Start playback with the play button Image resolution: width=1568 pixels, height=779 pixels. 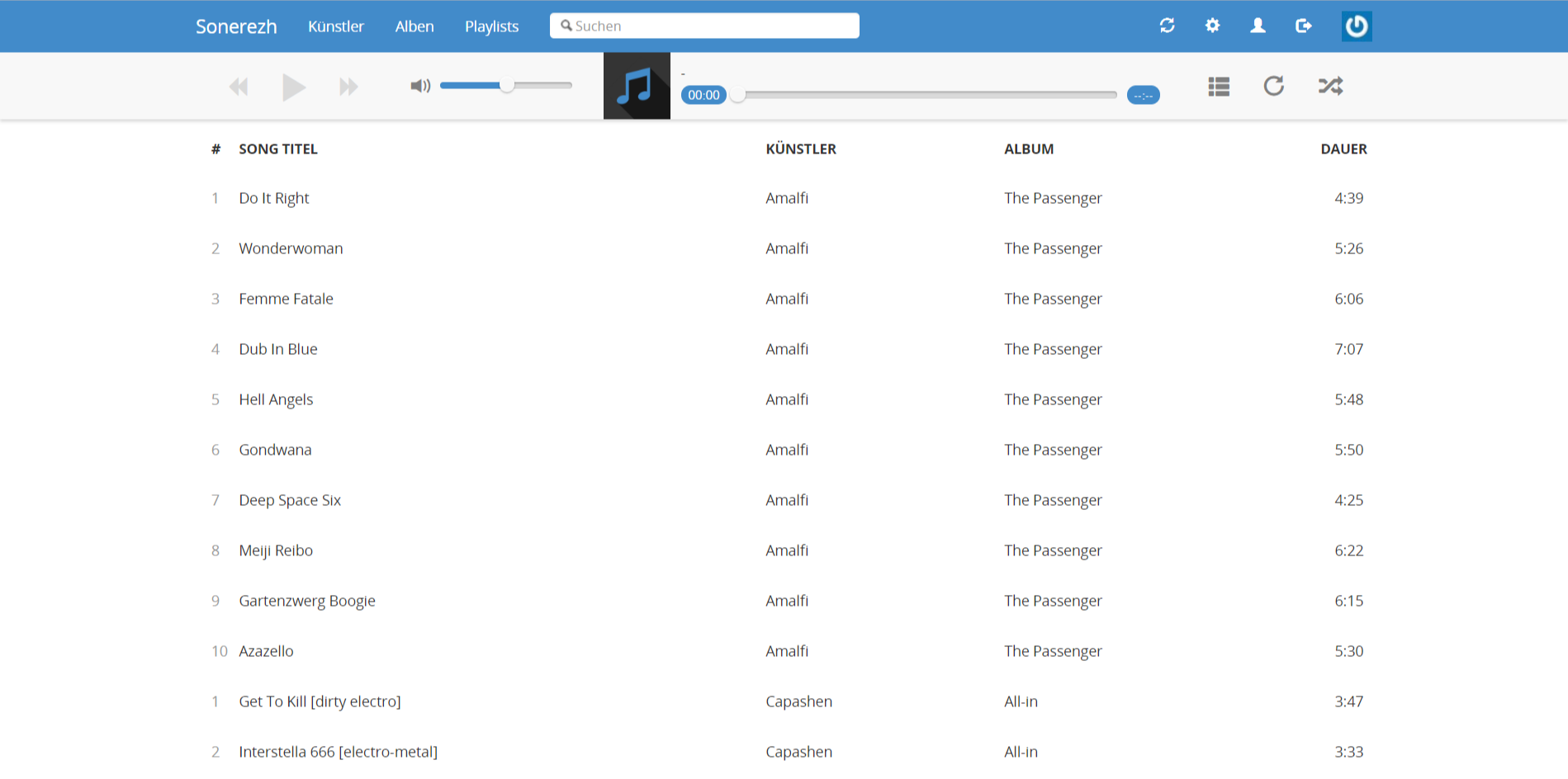pyautogui.click(x=293, y=87)
